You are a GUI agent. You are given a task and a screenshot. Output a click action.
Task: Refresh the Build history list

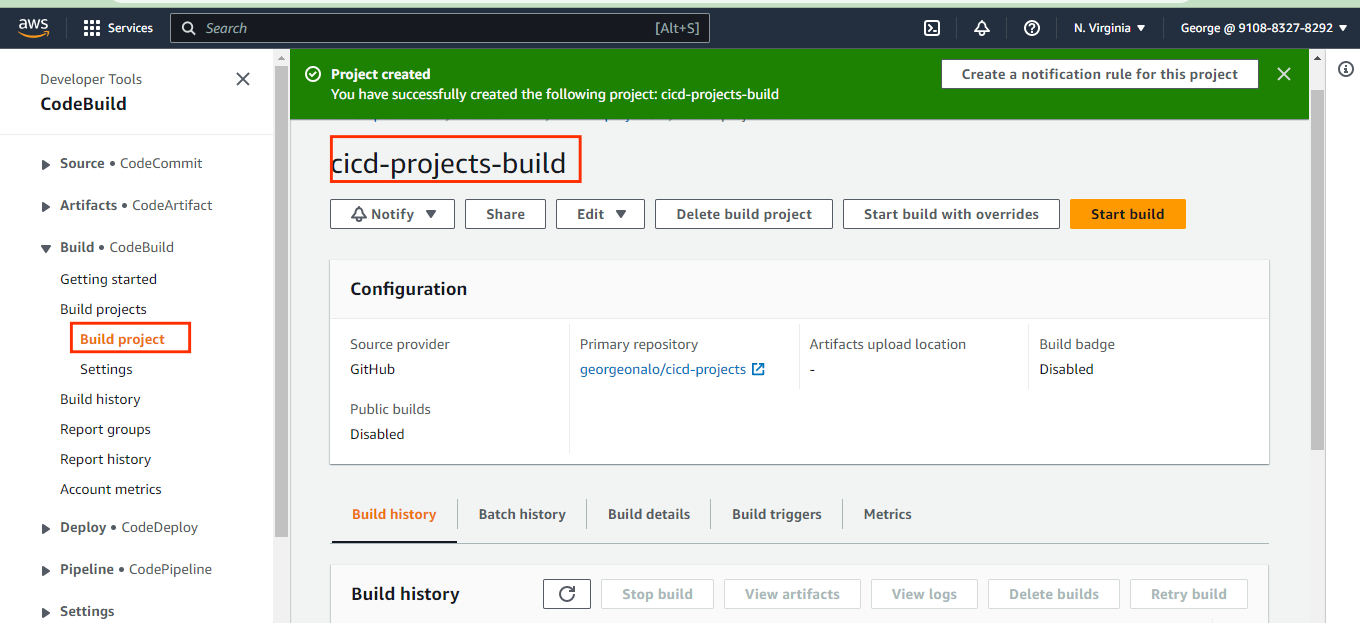[566, 593]
